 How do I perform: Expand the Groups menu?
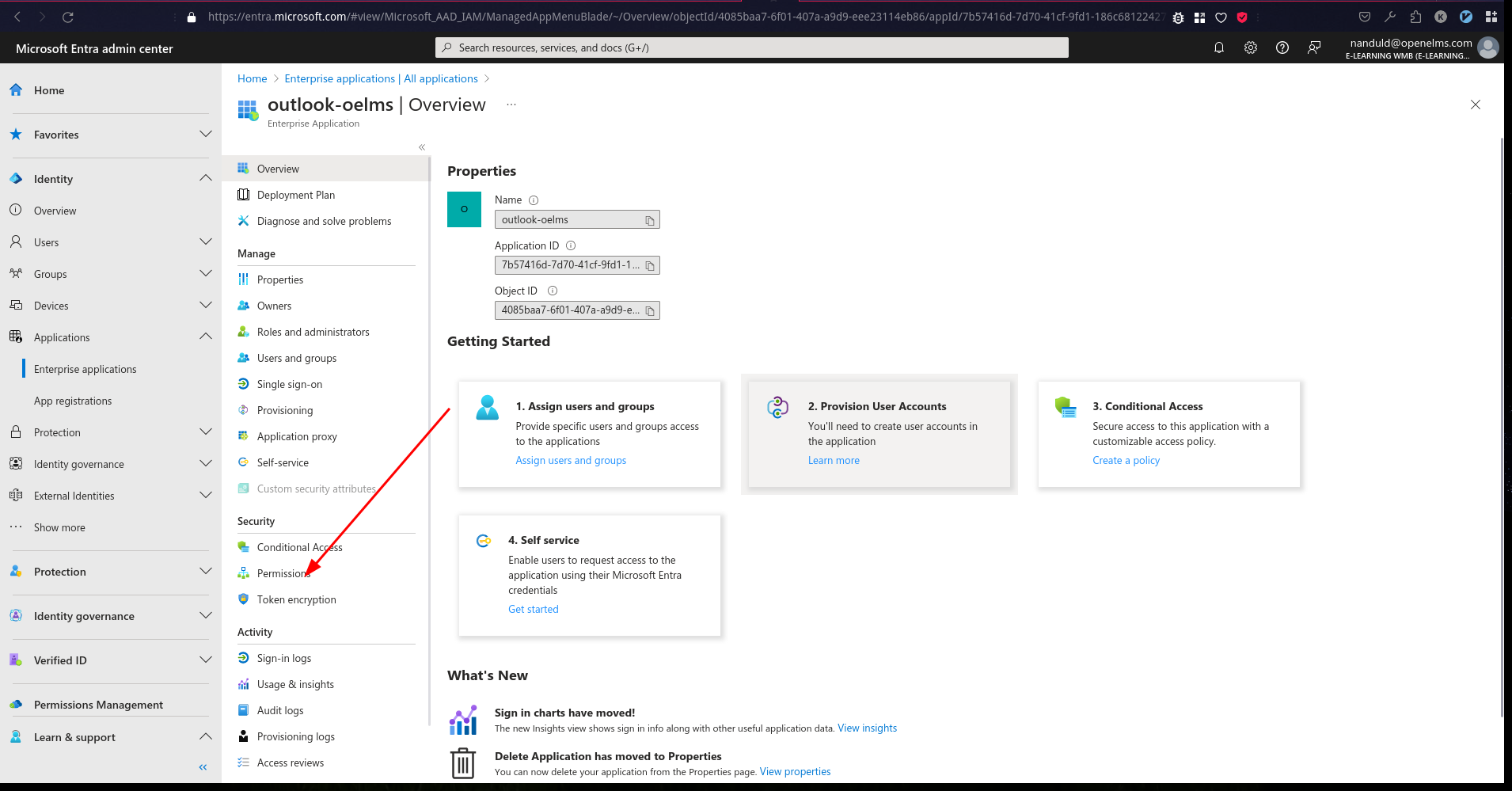[x=206, y=273]
